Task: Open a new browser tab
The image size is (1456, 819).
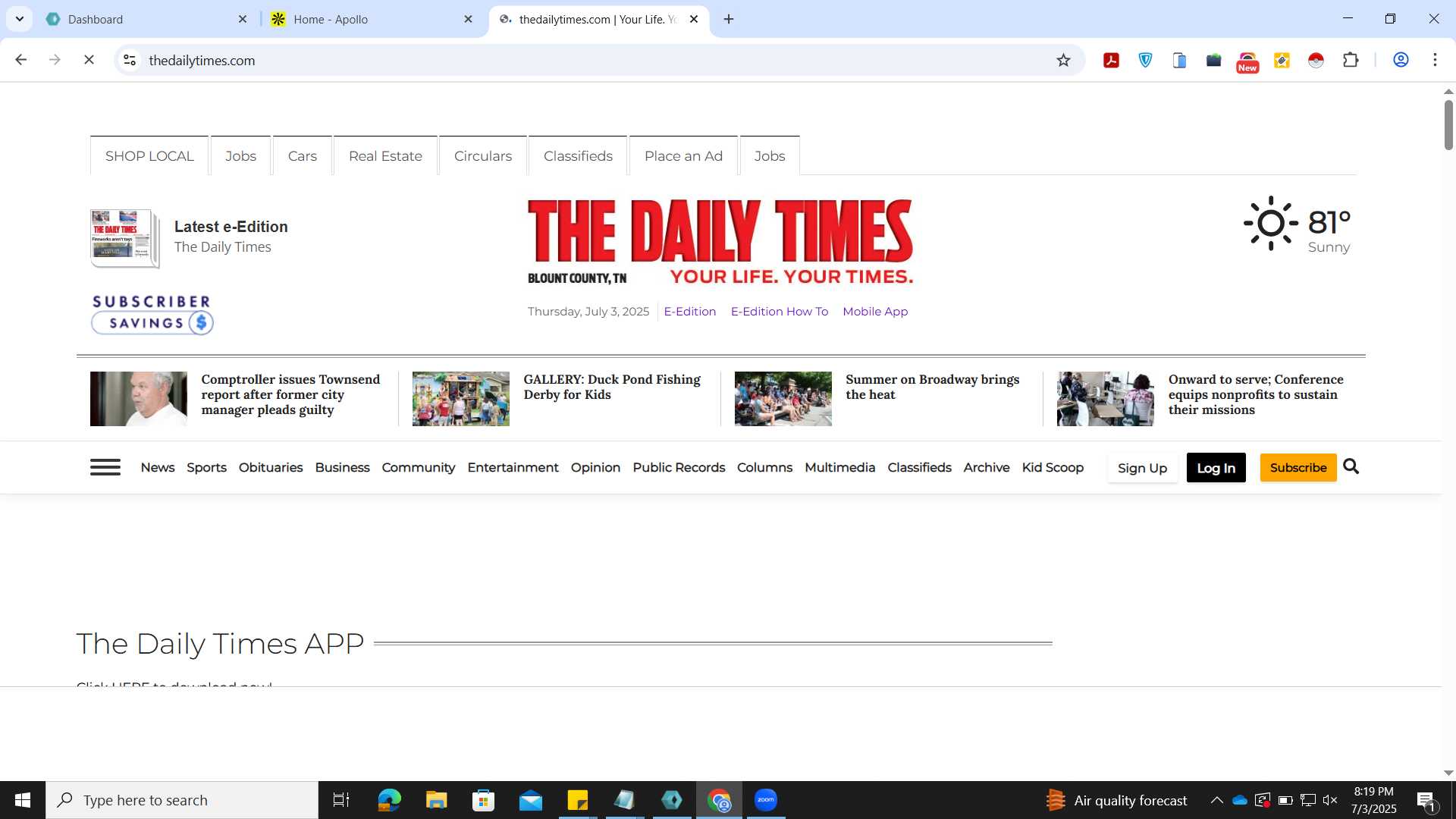Action: 729,19
